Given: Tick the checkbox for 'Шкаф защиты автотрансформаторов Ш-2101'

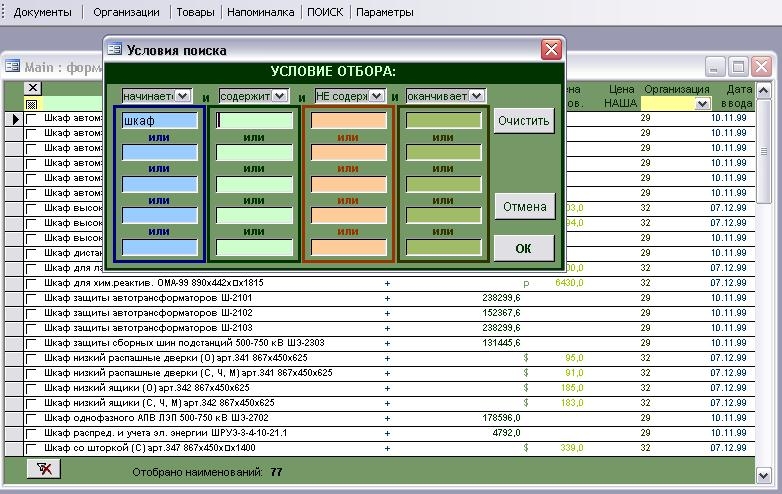Looking at the screenshot, I should tap(31, 299).
